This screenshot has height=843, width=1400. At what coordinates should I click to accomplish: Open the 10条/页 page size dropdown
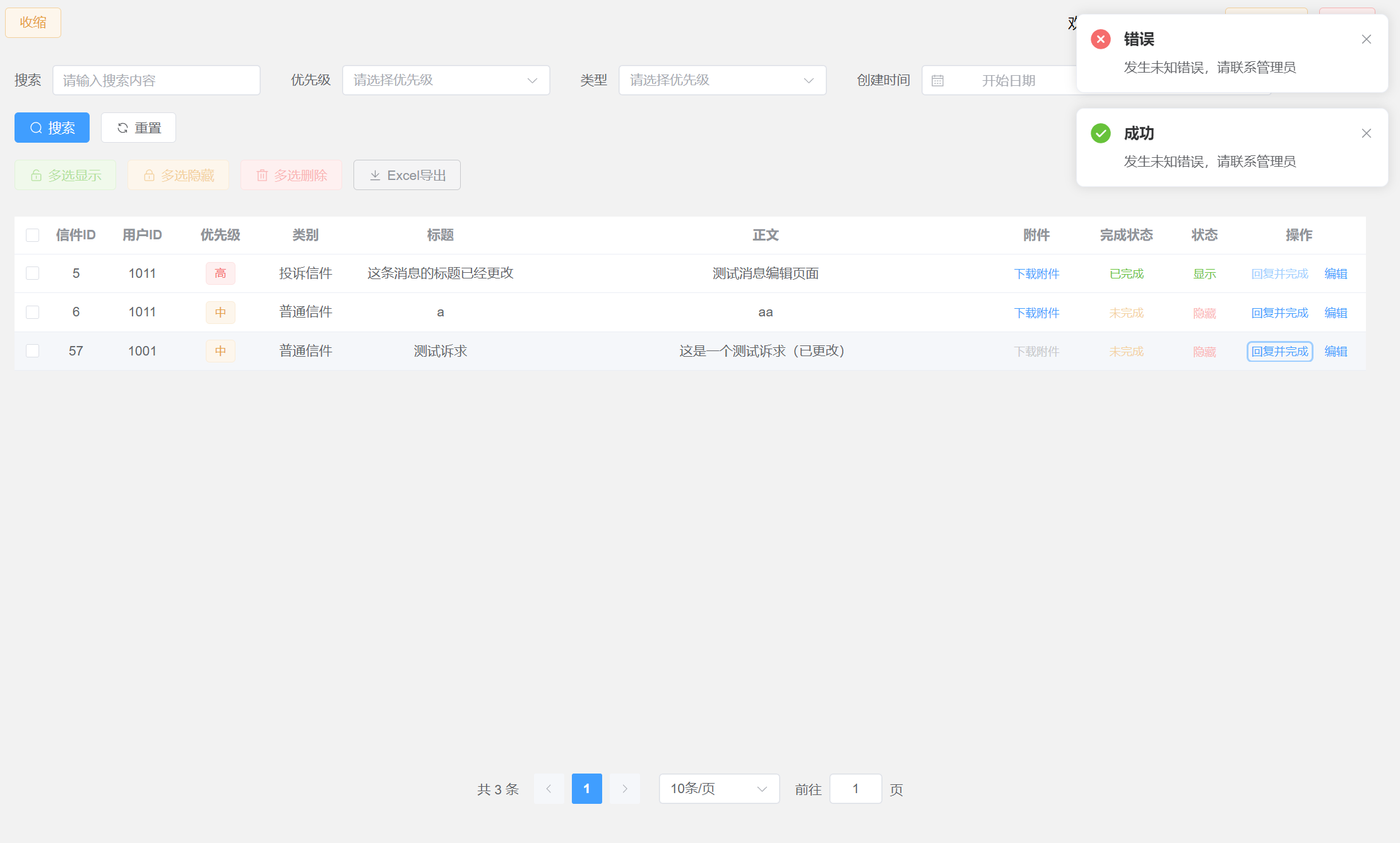[x=718, y=789]
